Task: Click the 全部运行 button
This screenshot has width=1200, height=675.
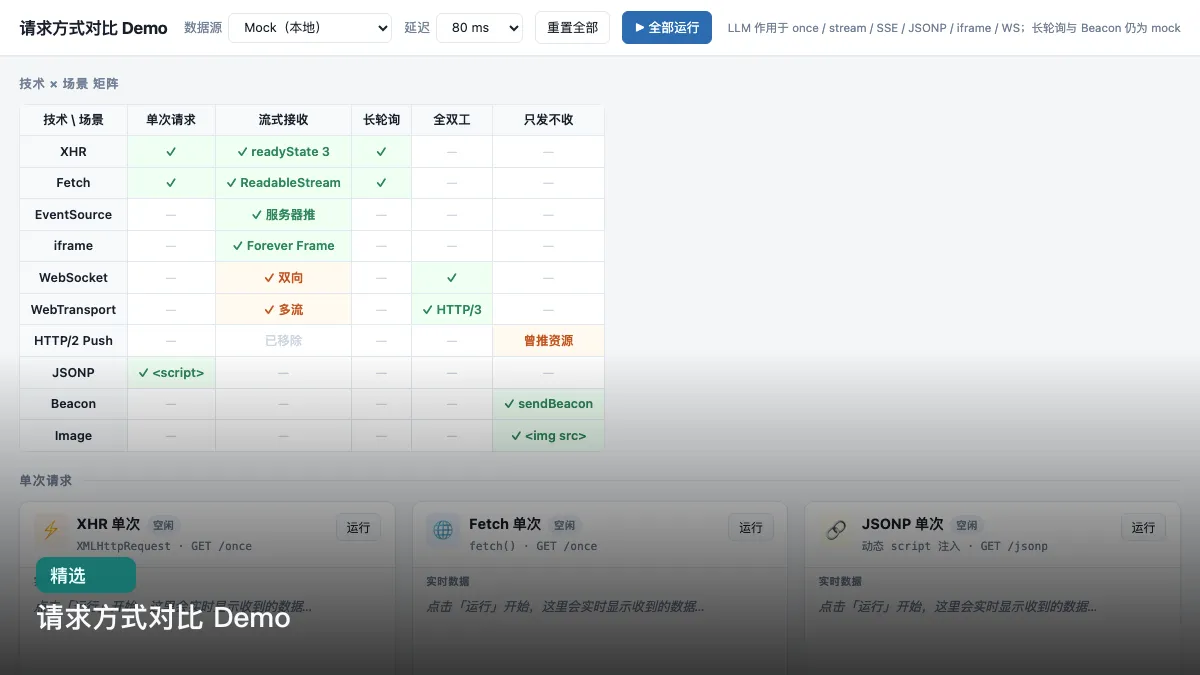Action: tap(667, 28)
